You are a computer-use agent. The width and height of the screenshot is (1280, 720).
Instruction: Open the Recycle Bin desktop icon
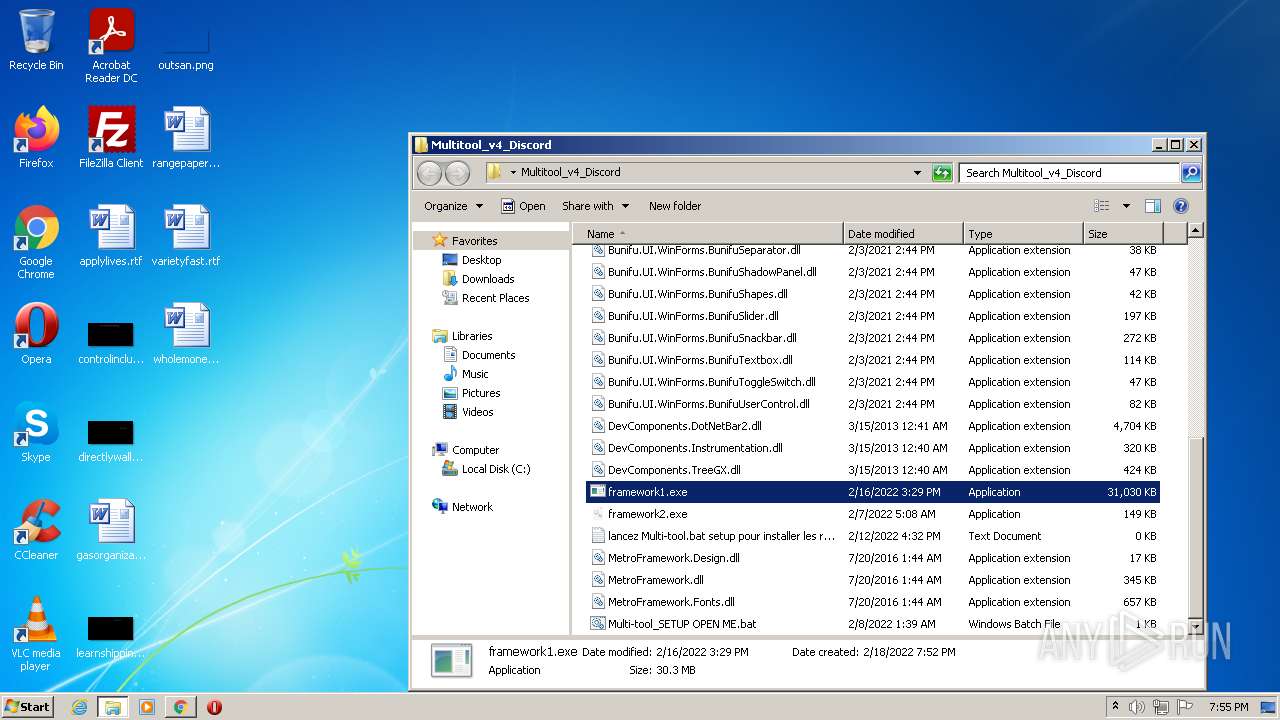tap(36, 40)
